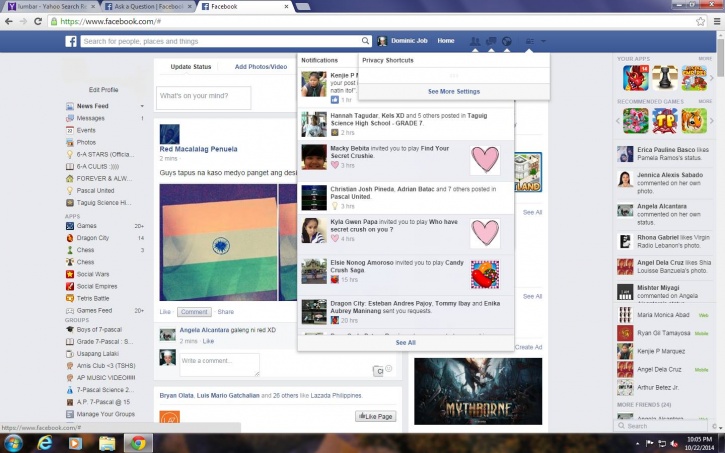Click See All notifications link
The width and height of the screenshot is (725, 453).
click(x=406, y=343)
